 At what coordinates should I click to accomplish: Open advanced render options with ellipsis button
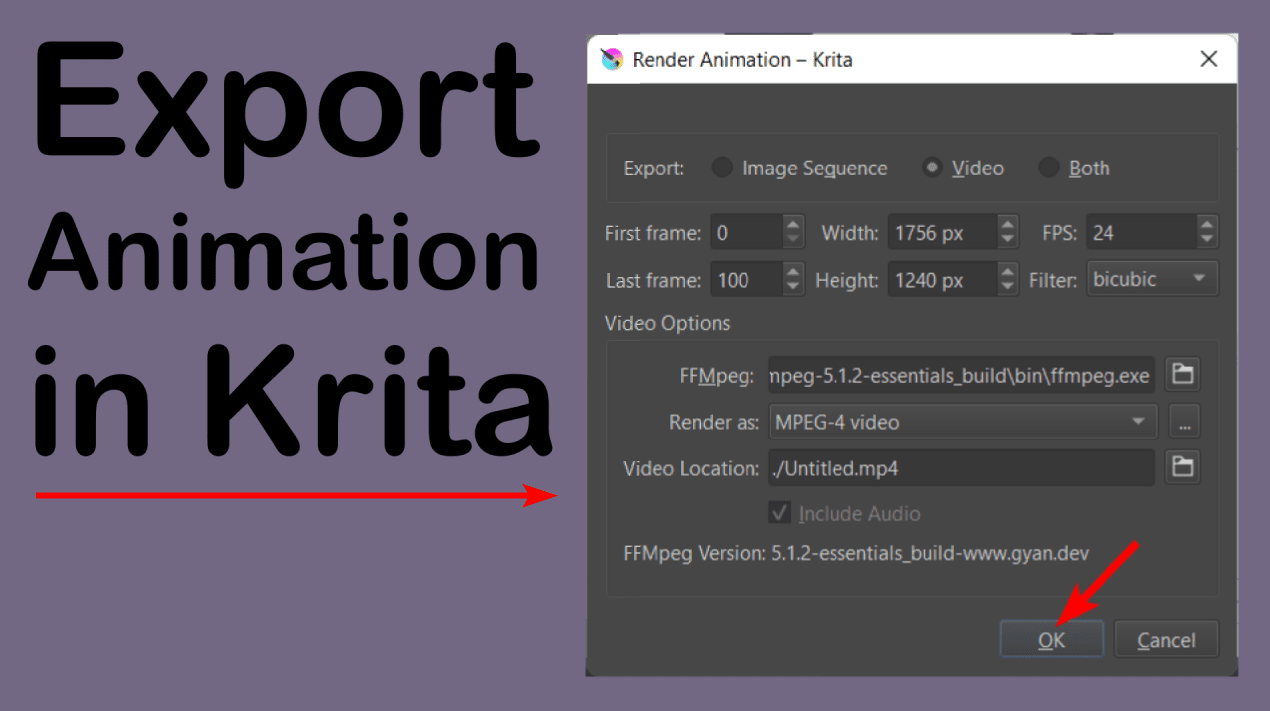click(x=1184, y=422)
